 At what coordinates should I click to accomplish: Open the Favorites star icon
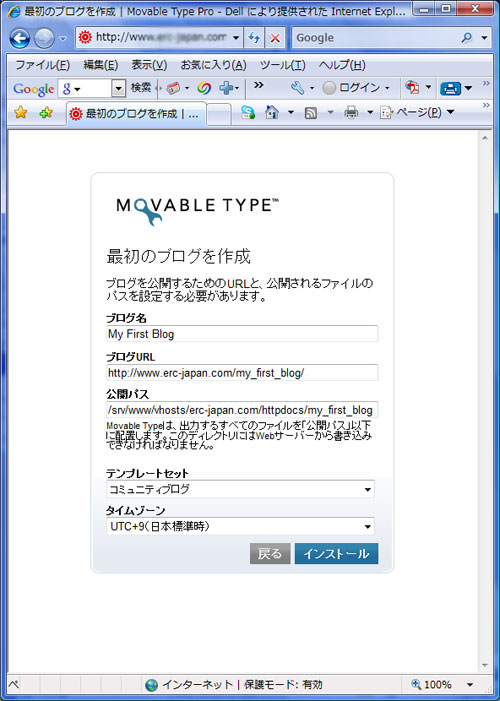[21, 113]
